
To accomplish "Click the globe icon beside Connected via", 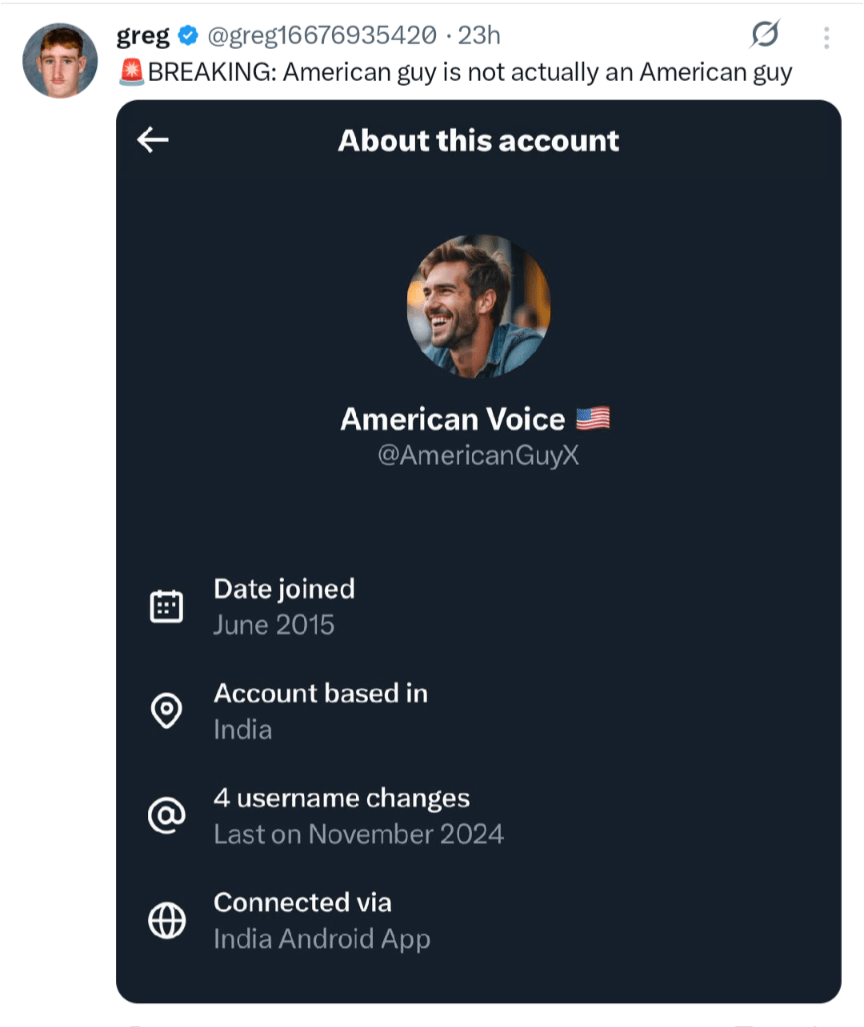I will click(x=166, y=921).
